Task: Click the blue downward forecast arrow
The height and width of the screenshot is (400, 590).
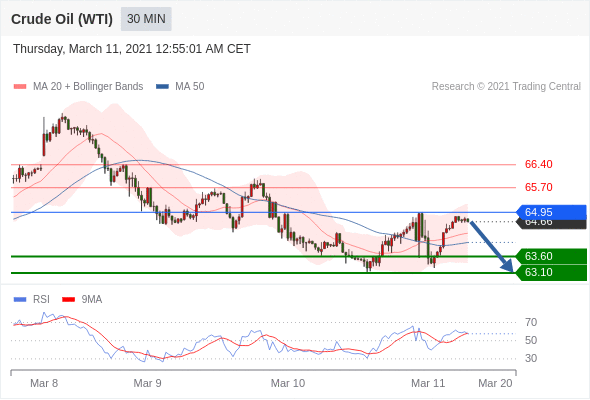Action: (x=492, y=247)
